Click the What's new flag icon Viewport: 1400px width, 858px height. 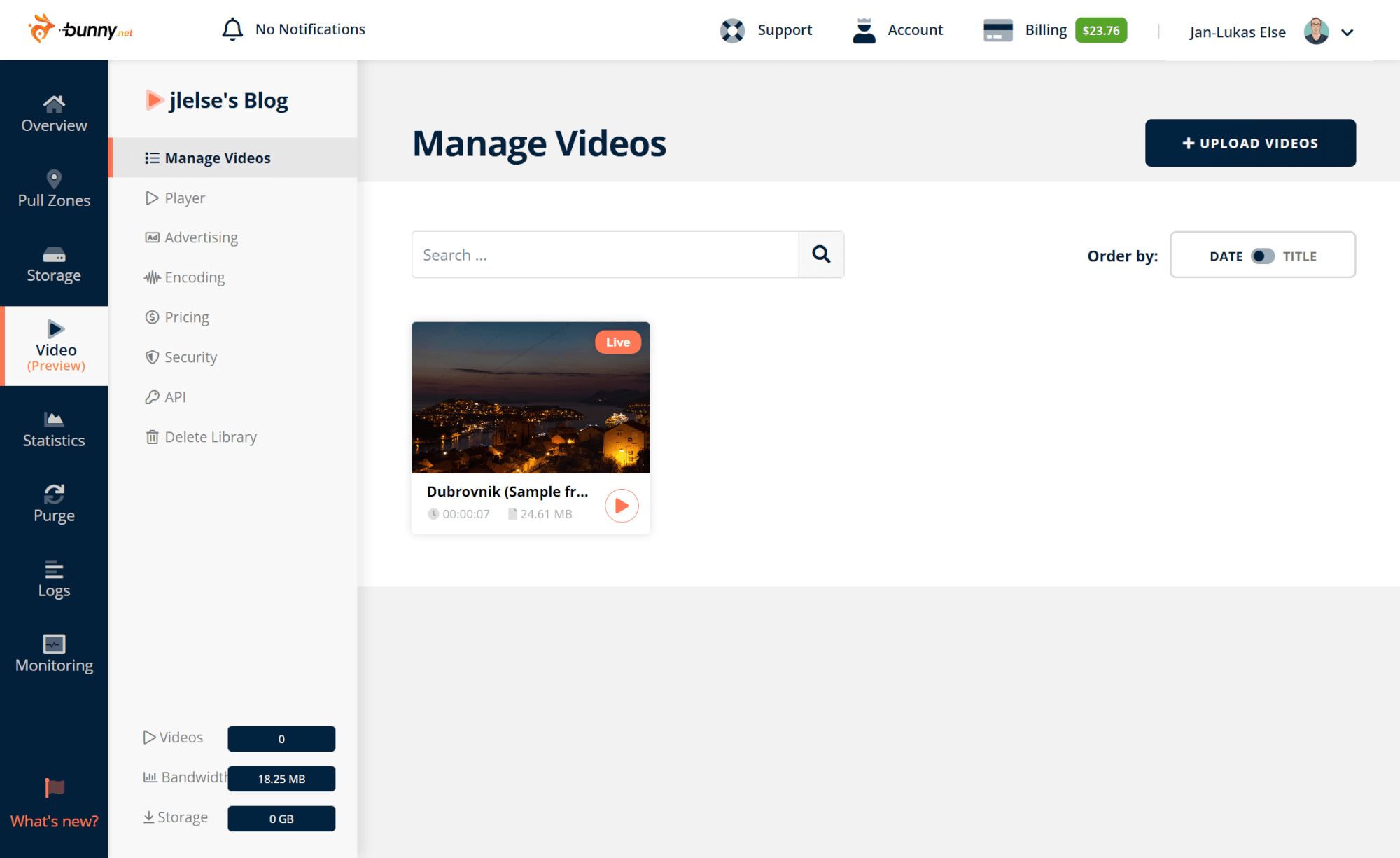pyautogui.click(x=55, y=787)
